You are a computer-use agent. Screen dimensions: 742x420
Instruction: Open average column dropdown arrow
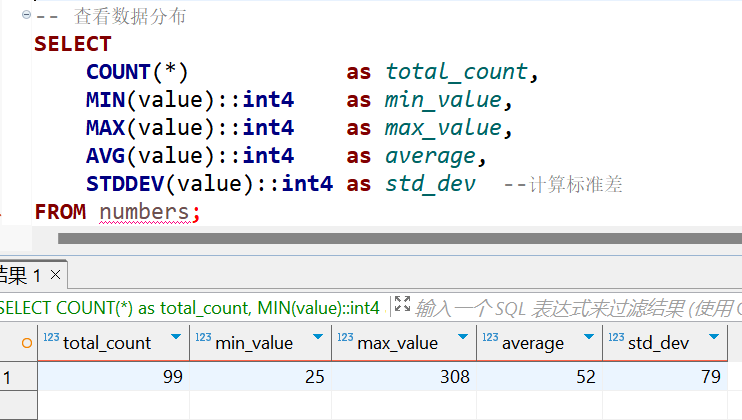click(x=589, y=337)
